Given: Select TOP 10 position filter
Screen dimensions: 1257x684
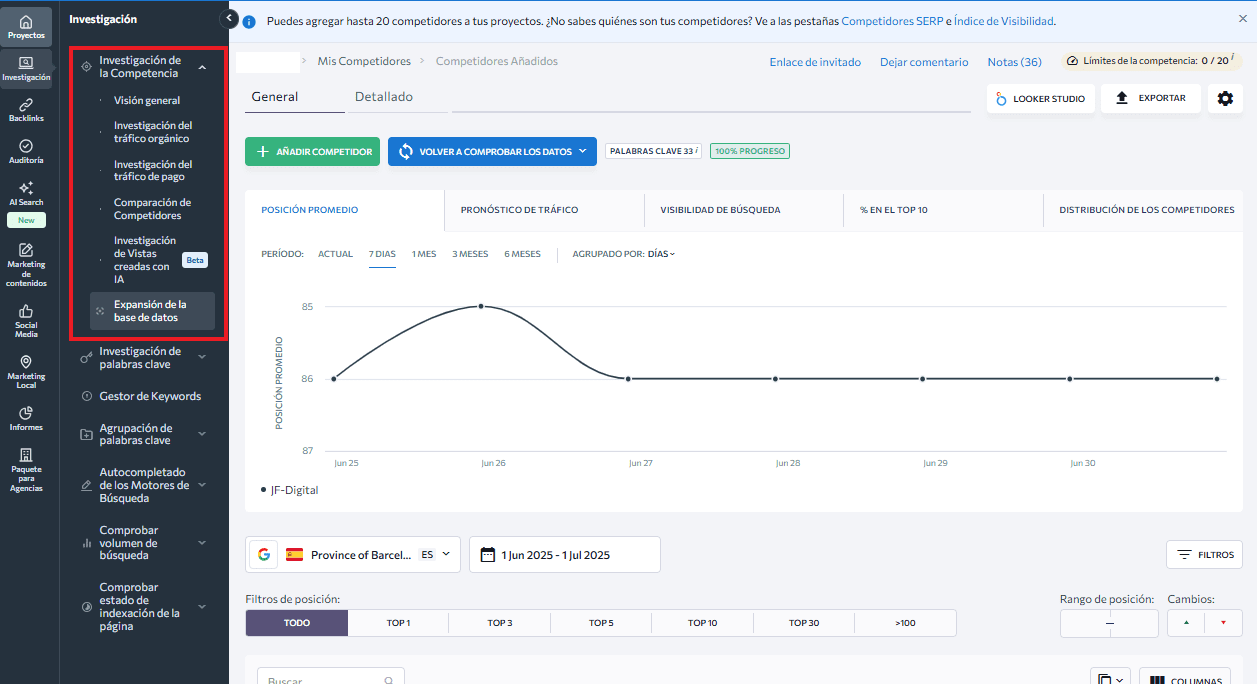Looking at the screenshot, I should 703,623.
